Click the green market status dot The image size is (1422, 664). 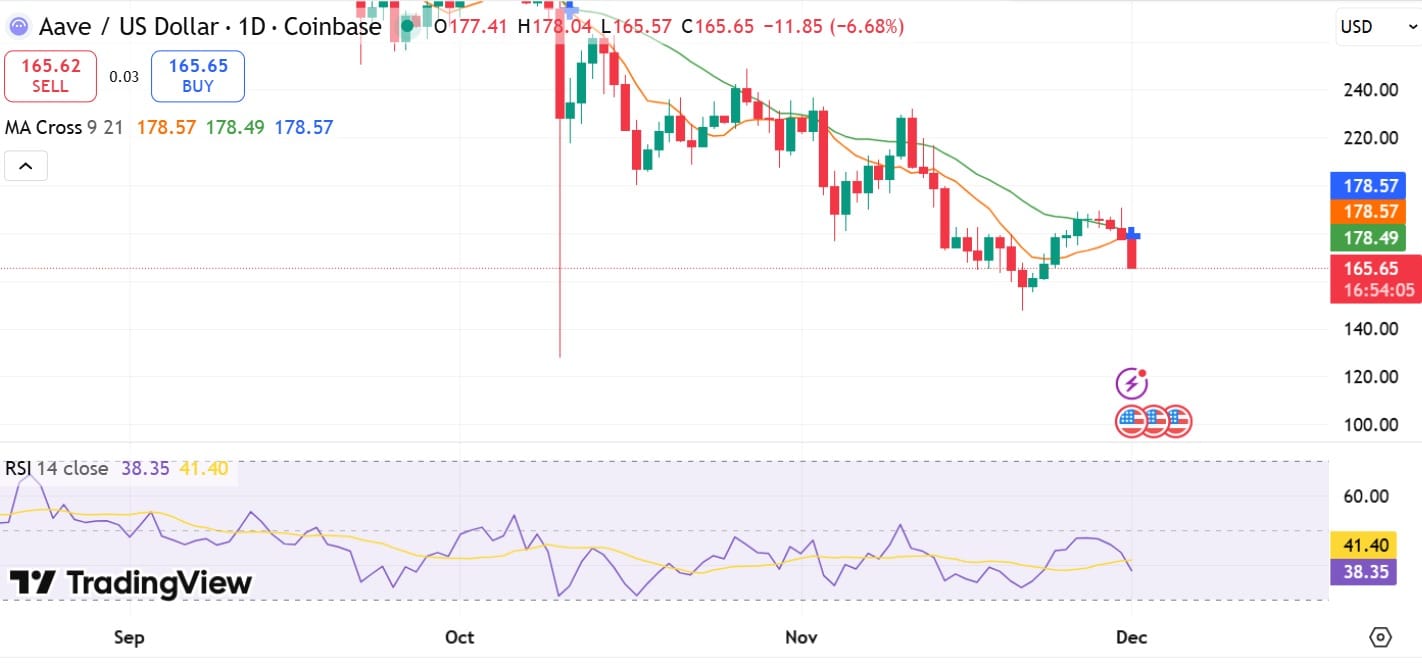pyautogui.click(x=407, y=26)
